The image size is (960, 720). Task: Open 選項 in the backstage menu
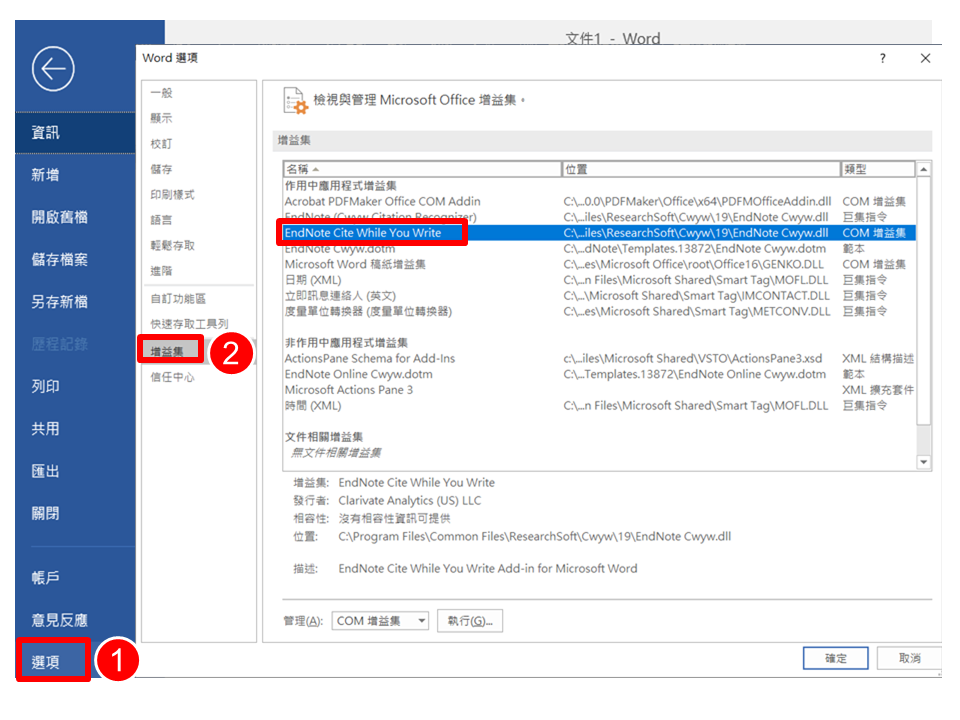click(x=53, y=661)
